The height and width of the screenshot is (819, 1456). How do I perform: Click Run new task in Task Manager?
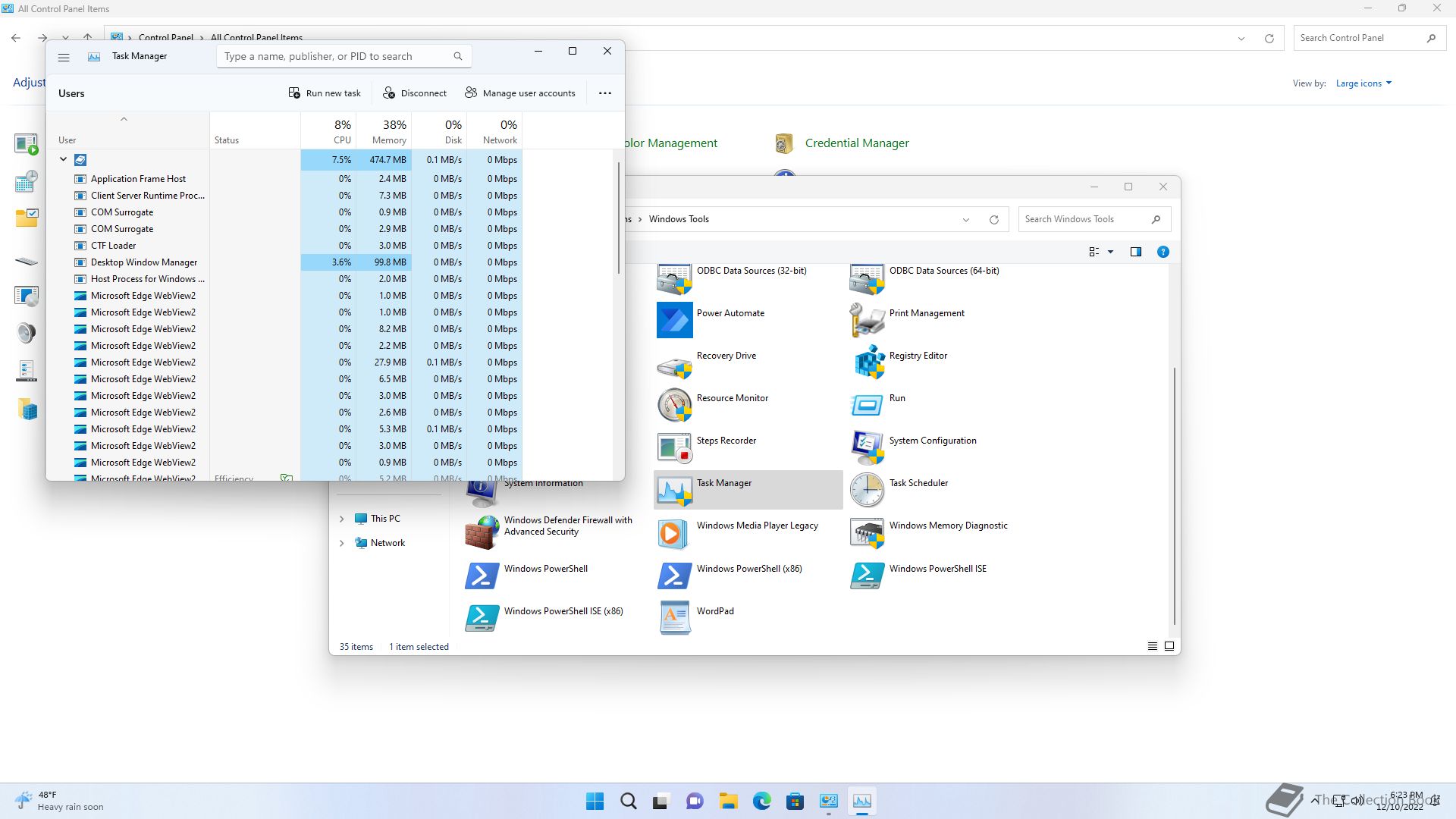coord(325,93)
